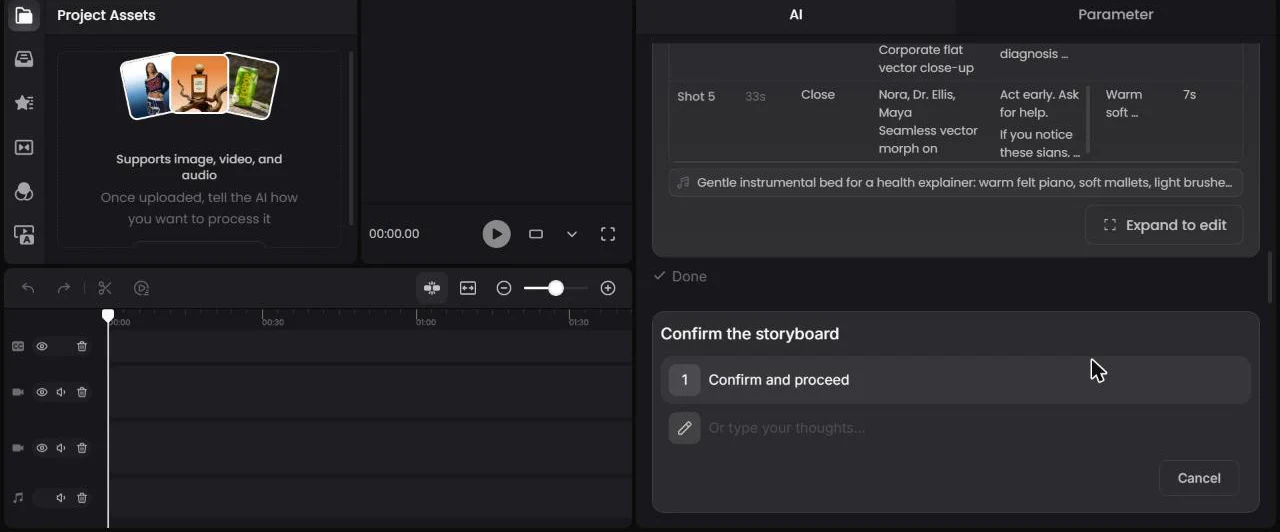The height and width of the screenshot is (532, 1280).
Task: Click the project assets thumbnail collage
Action: [x=199, y=87]
